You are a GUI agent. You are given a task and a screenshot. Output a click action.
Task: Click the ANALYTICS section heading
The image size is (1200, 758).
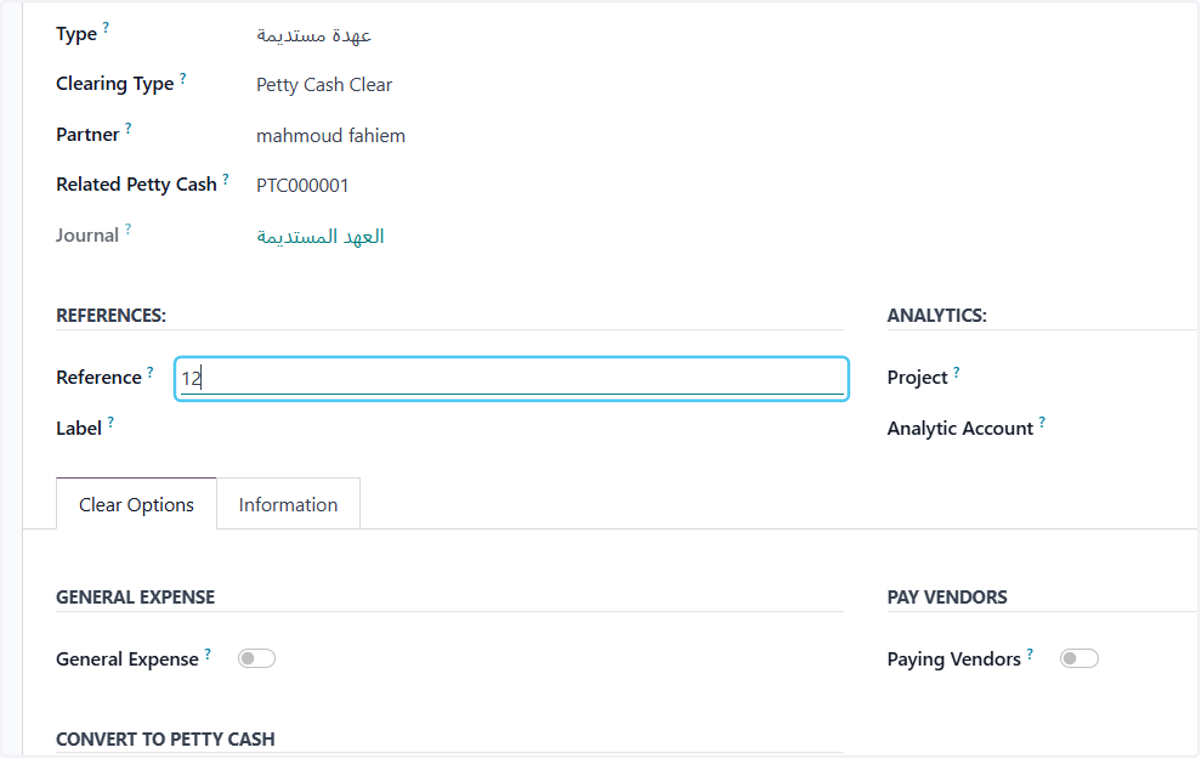pyautogui.click(x=937, y=316)
